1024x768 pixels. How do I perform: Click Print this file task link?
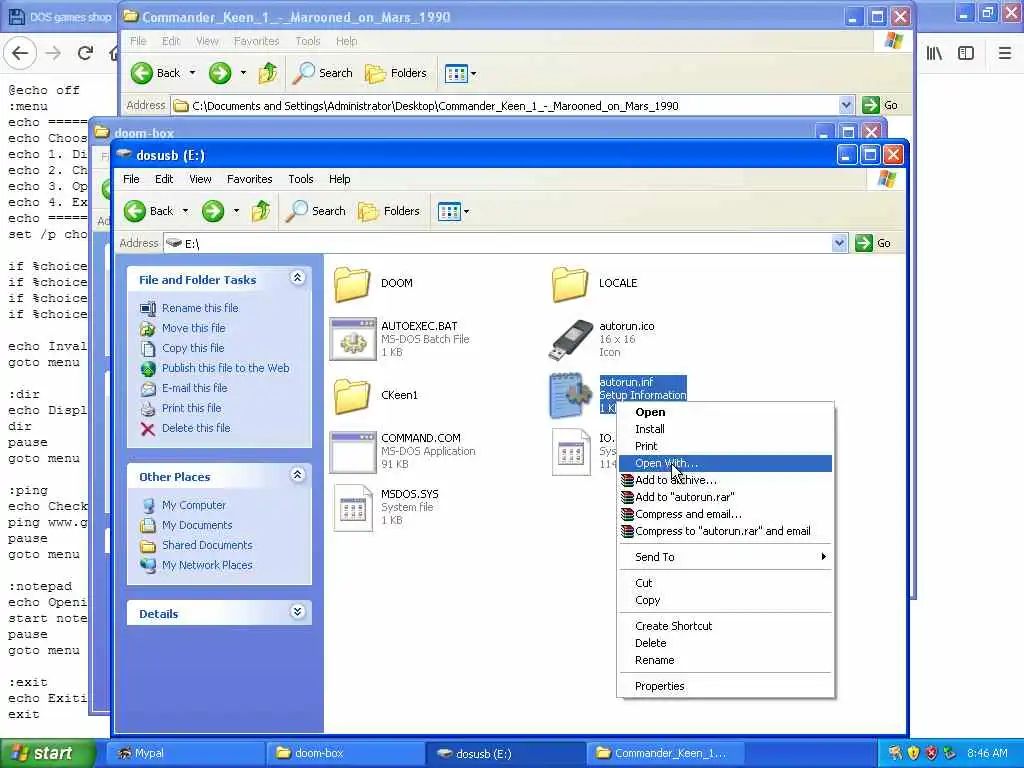click(x=191, y=408)
